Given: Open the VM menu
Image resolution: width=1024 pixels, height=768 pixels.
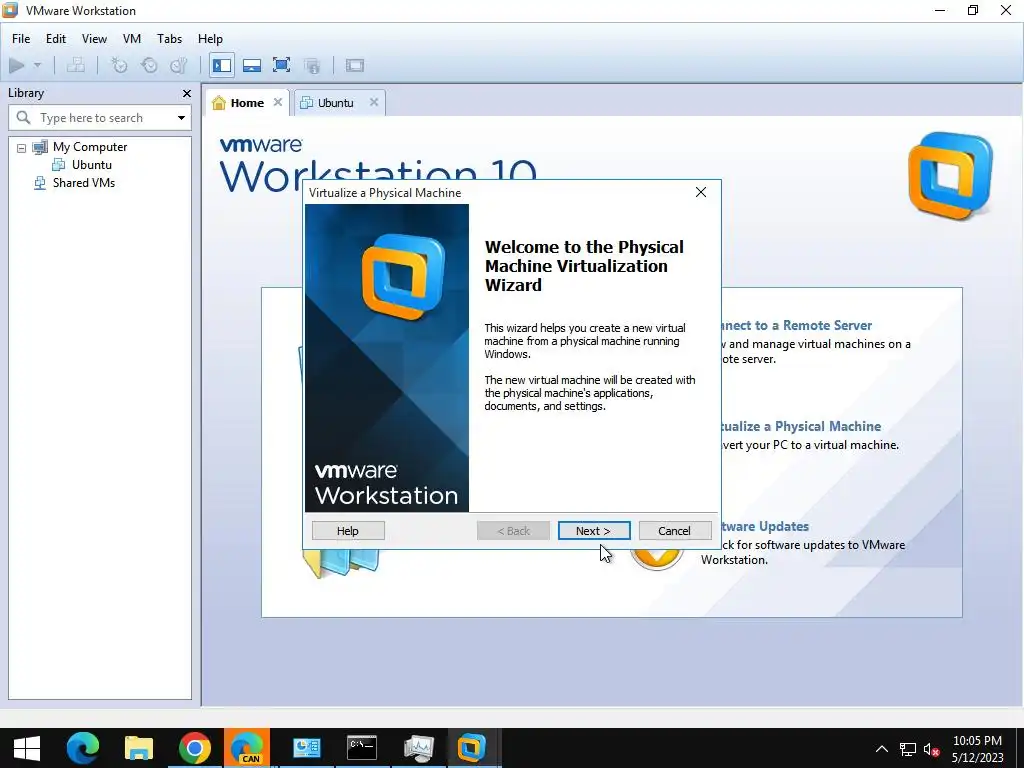Looking at the screenshot, I should [132, 39].
